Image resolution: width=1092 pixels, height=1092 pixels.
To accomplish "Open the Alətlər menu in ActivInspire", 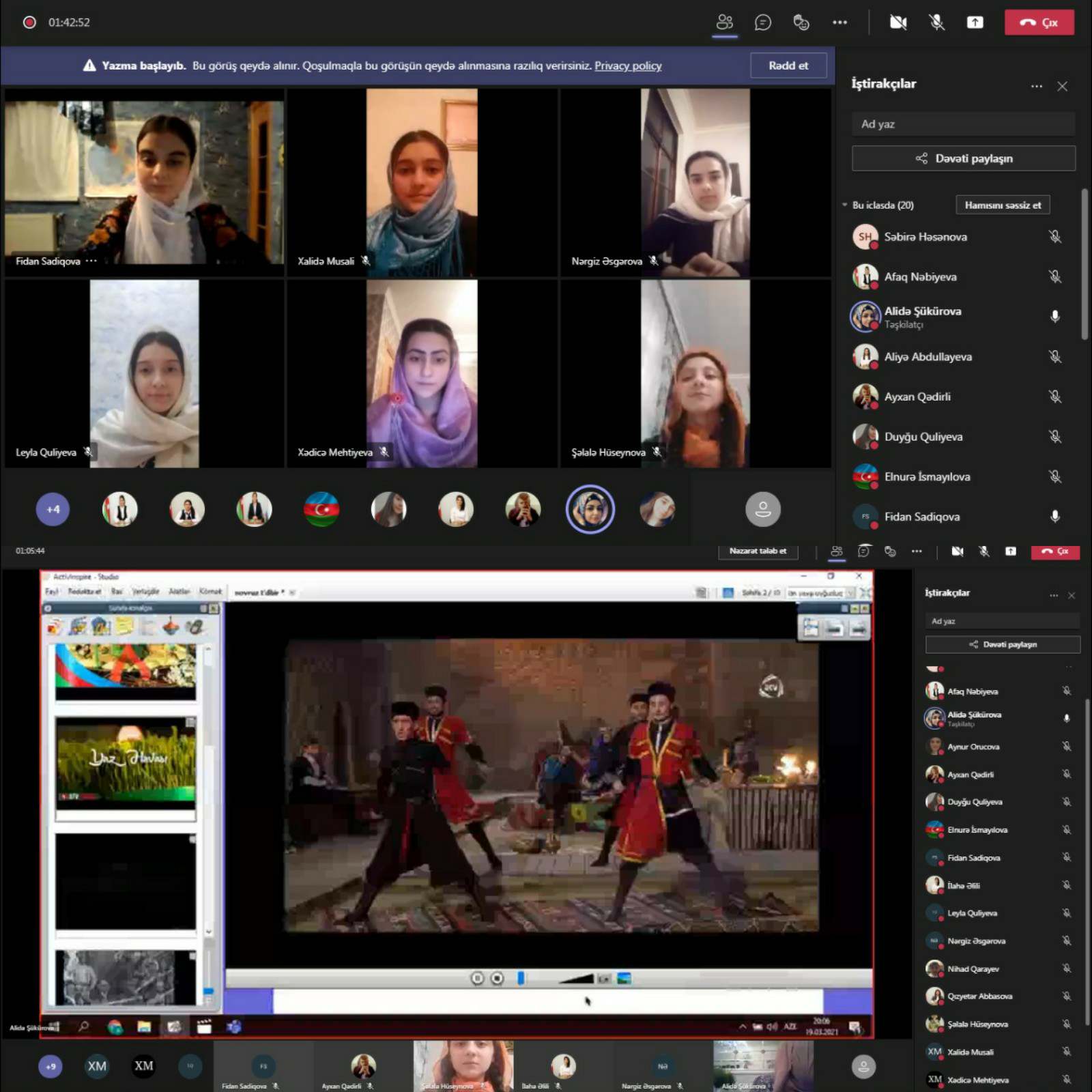I will [179, 591].
